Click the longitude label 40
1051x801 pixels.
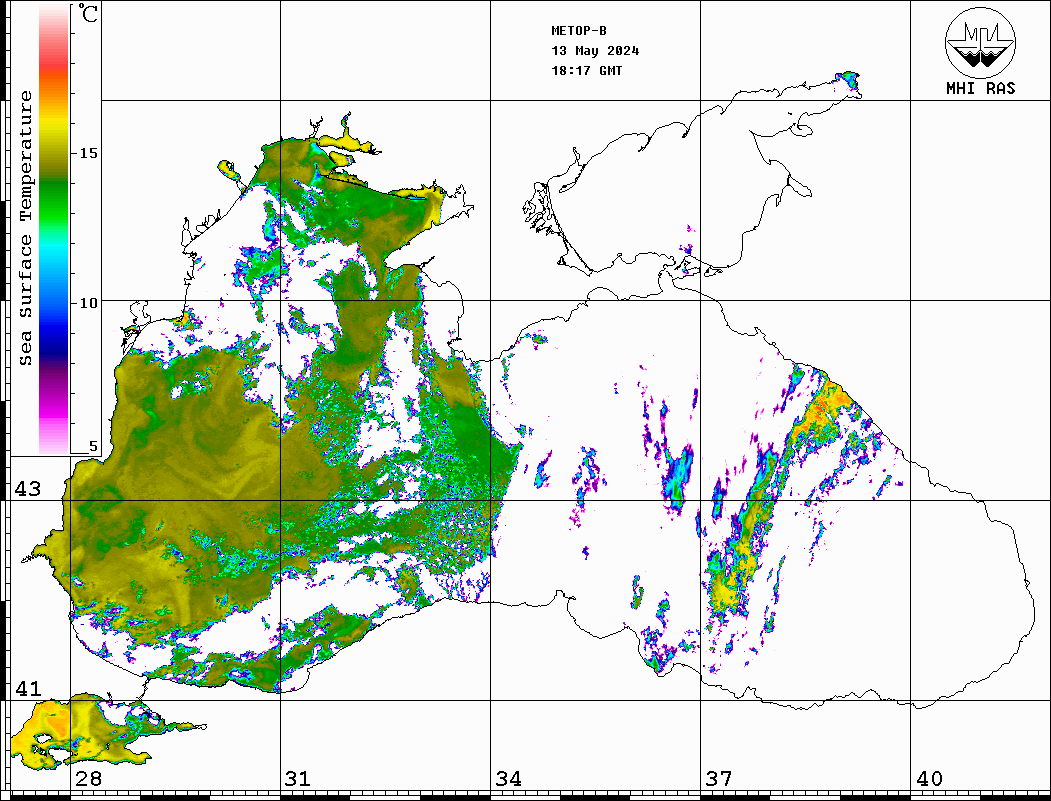coord(929,778)
